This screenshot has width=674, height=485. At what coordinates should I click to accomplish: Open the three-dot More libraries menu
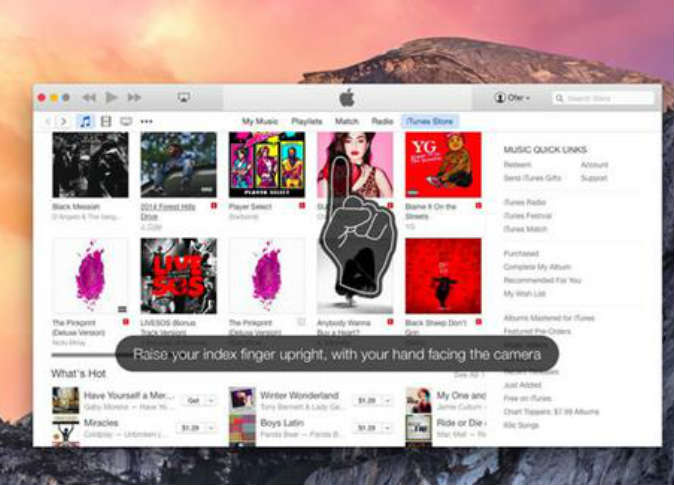147,121
